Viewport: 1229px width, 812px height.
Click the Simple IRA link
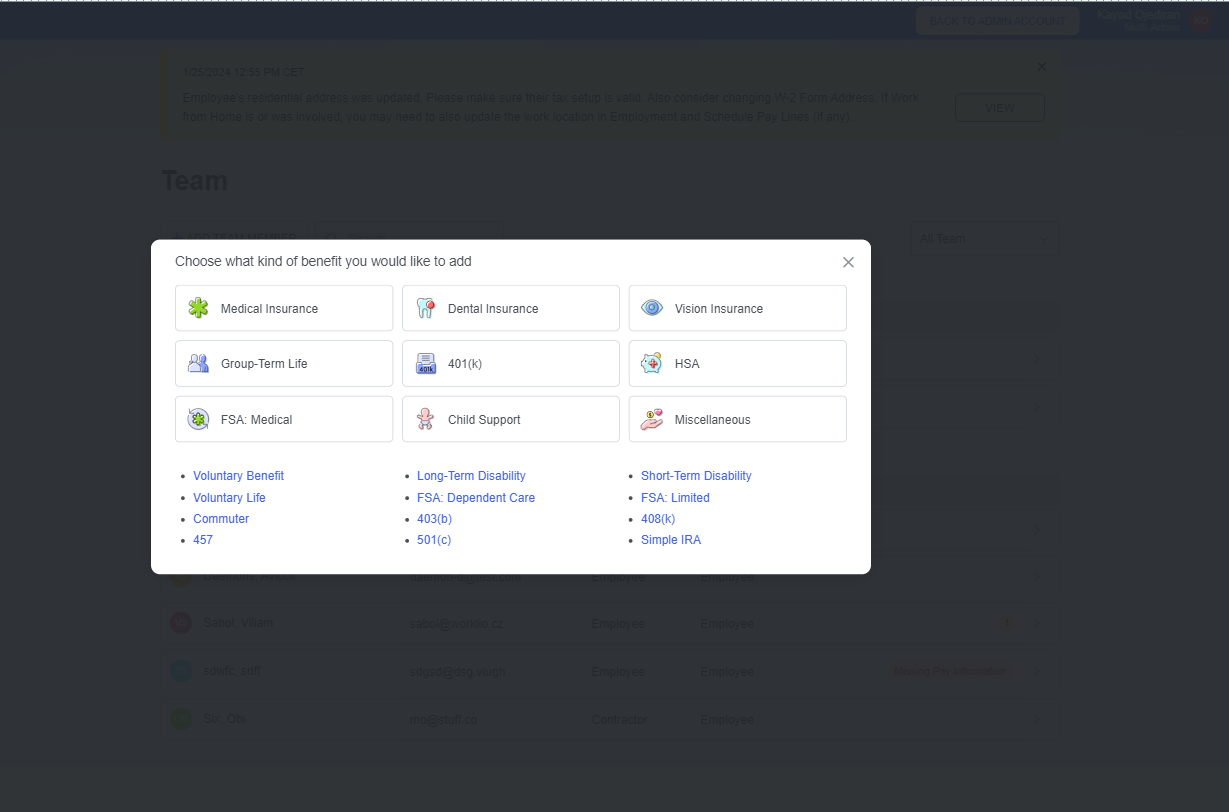(671, 540)
